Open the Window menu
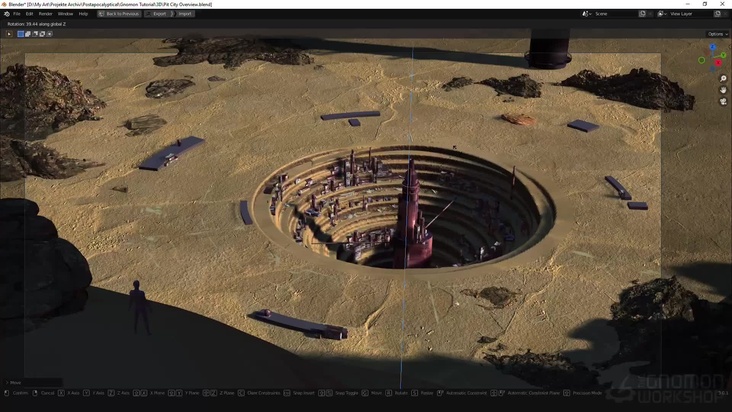Viewport: 732px width, 412px height. click(65, 14)
